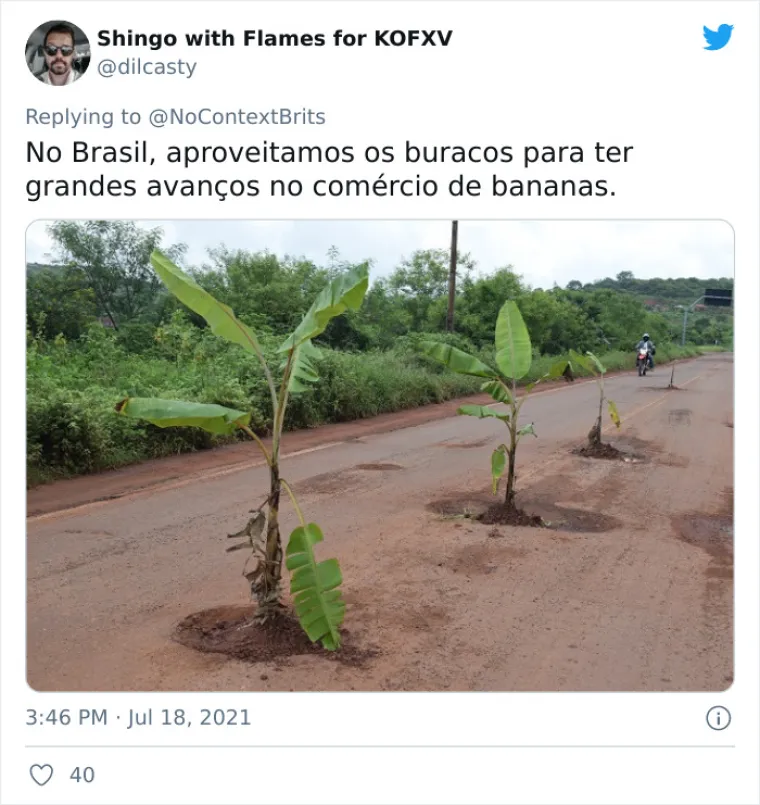Screen dimensions: 760x805
Task: Click the Twitter bird logo
Action: click(718, 37)
